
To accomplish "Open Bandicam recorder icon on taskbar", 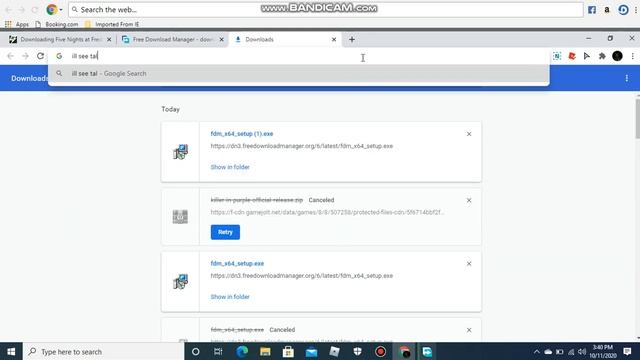I will tap(380, 351).
